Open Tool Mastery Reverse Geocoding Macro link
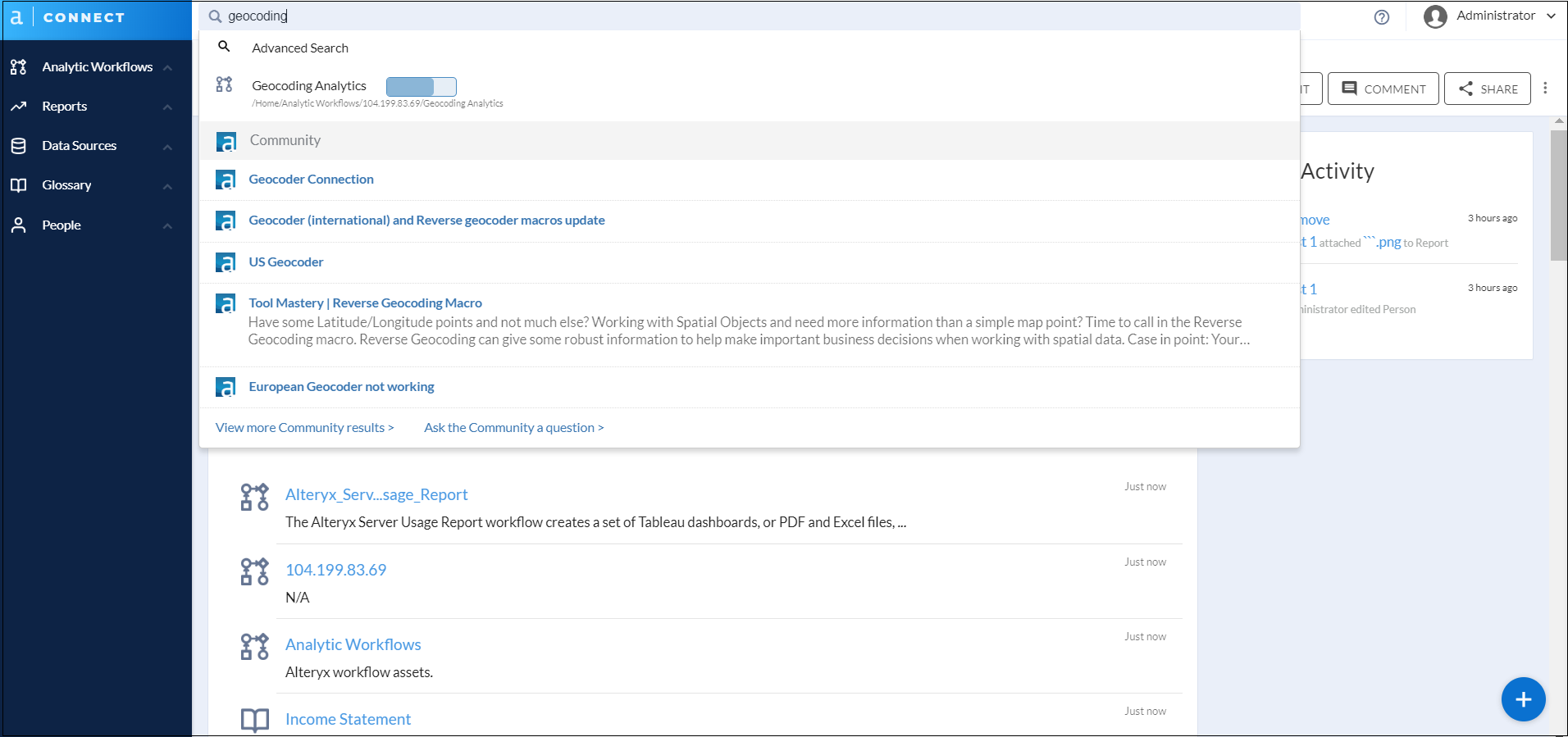 pos(365,303)
